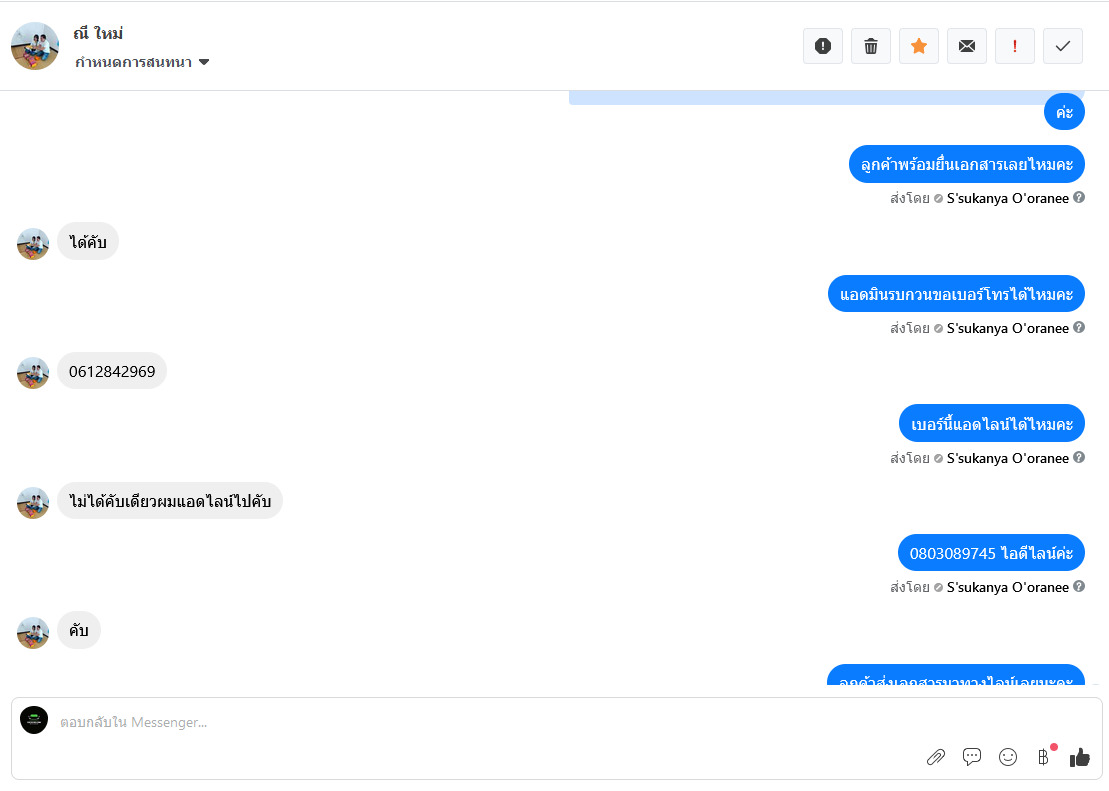Screen dimensions: 1109x791
Task: Click the help icon beside the first S'sukanya O'oranee
Action: (x=1079, y=198)
